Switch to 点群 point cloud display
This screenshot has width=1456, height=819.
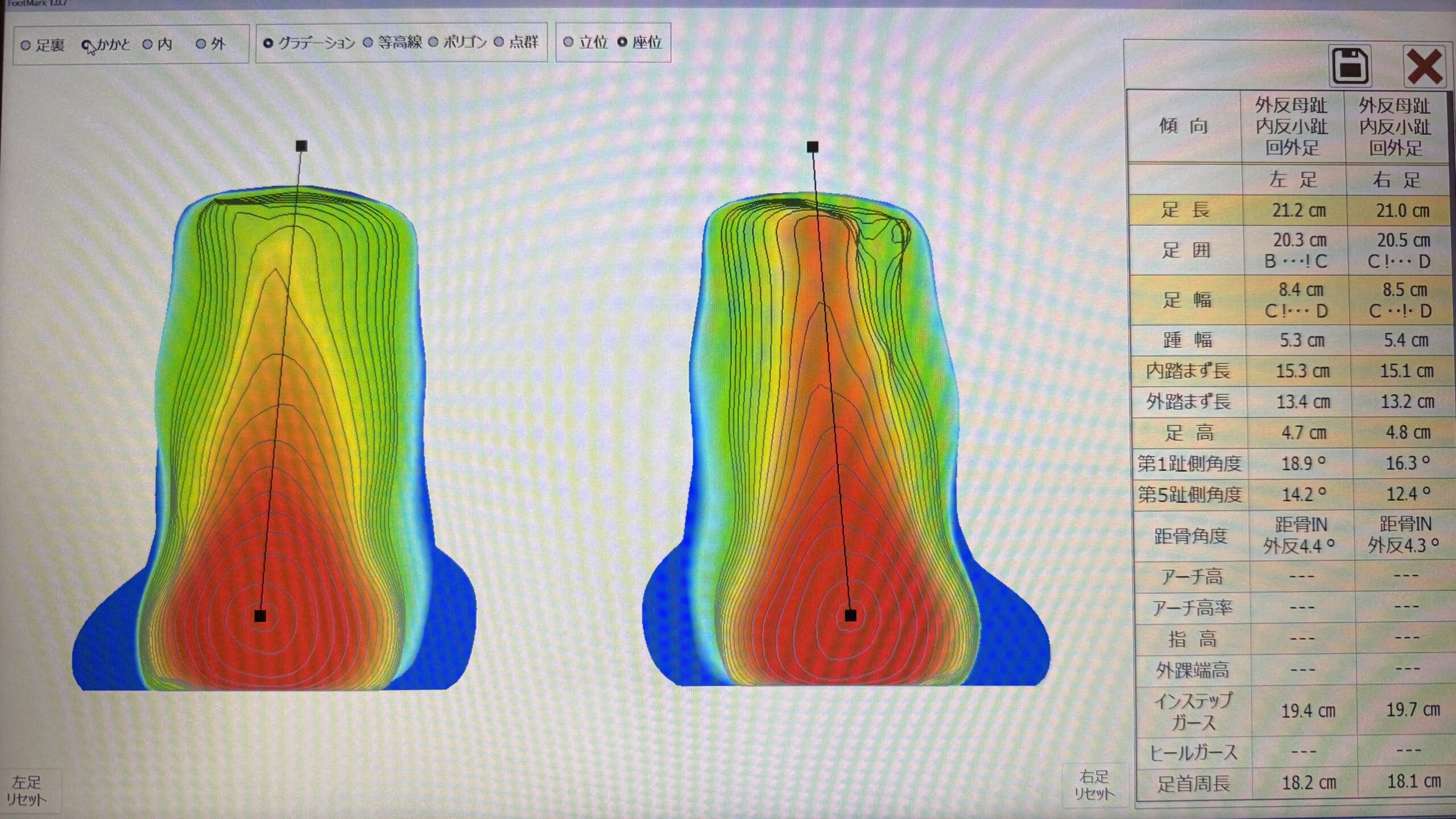(499, 42)
